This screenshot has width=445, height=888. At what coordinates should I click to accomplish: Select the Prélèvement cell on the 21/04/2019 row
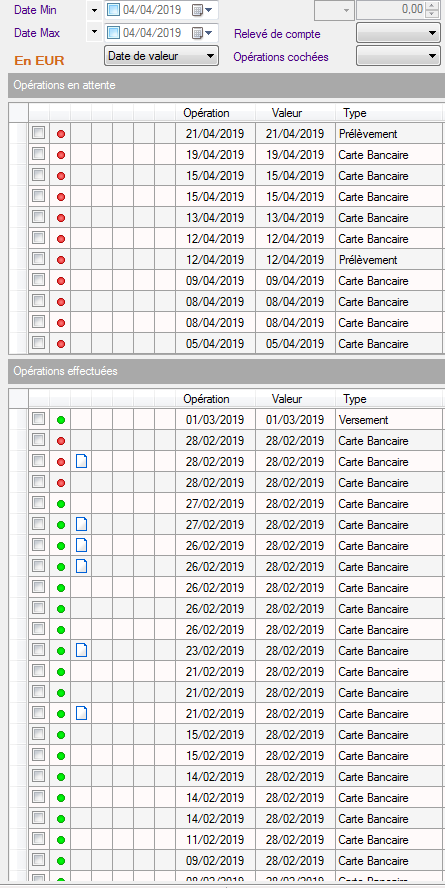[x=390, y=134]
